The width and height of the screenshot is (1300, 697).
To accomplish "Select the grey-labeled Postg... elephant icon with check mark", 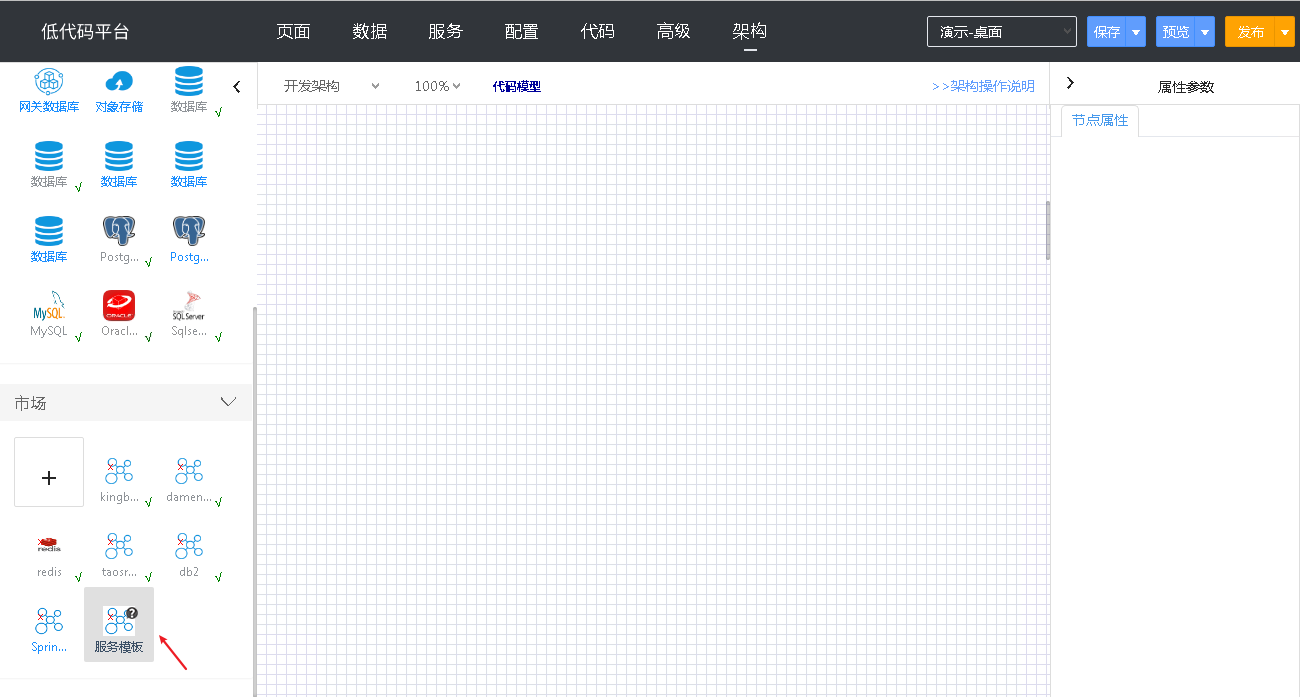I will click(x=119, y=231).
